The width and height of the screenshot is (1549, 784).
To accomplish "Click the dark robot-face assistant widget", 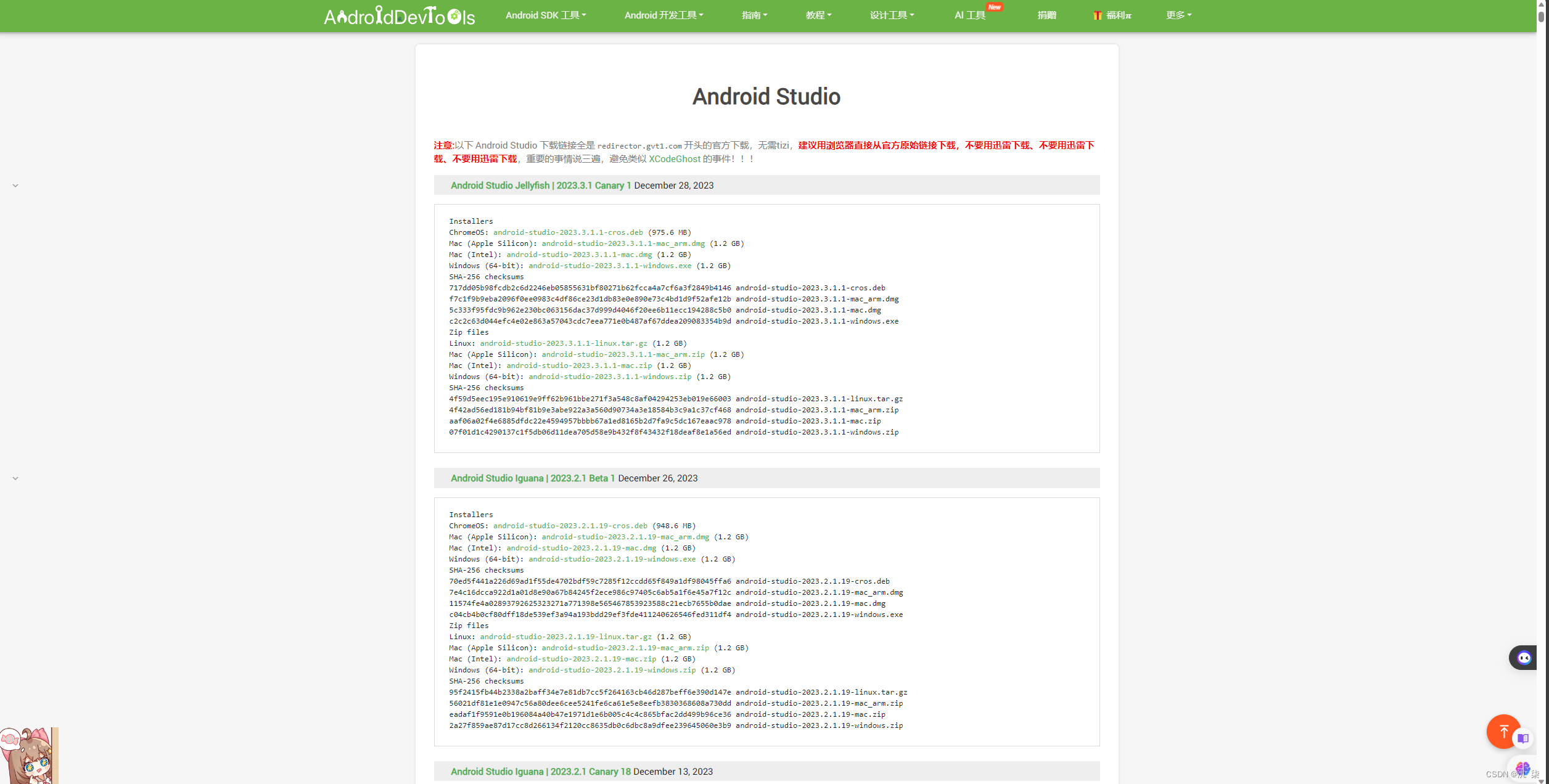I will (1524, 658).
